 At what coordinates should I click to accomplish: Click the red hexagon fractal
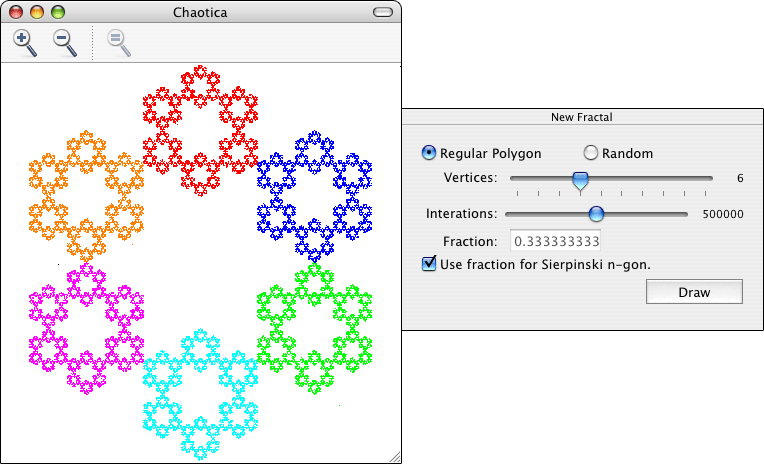click(200, 131)
